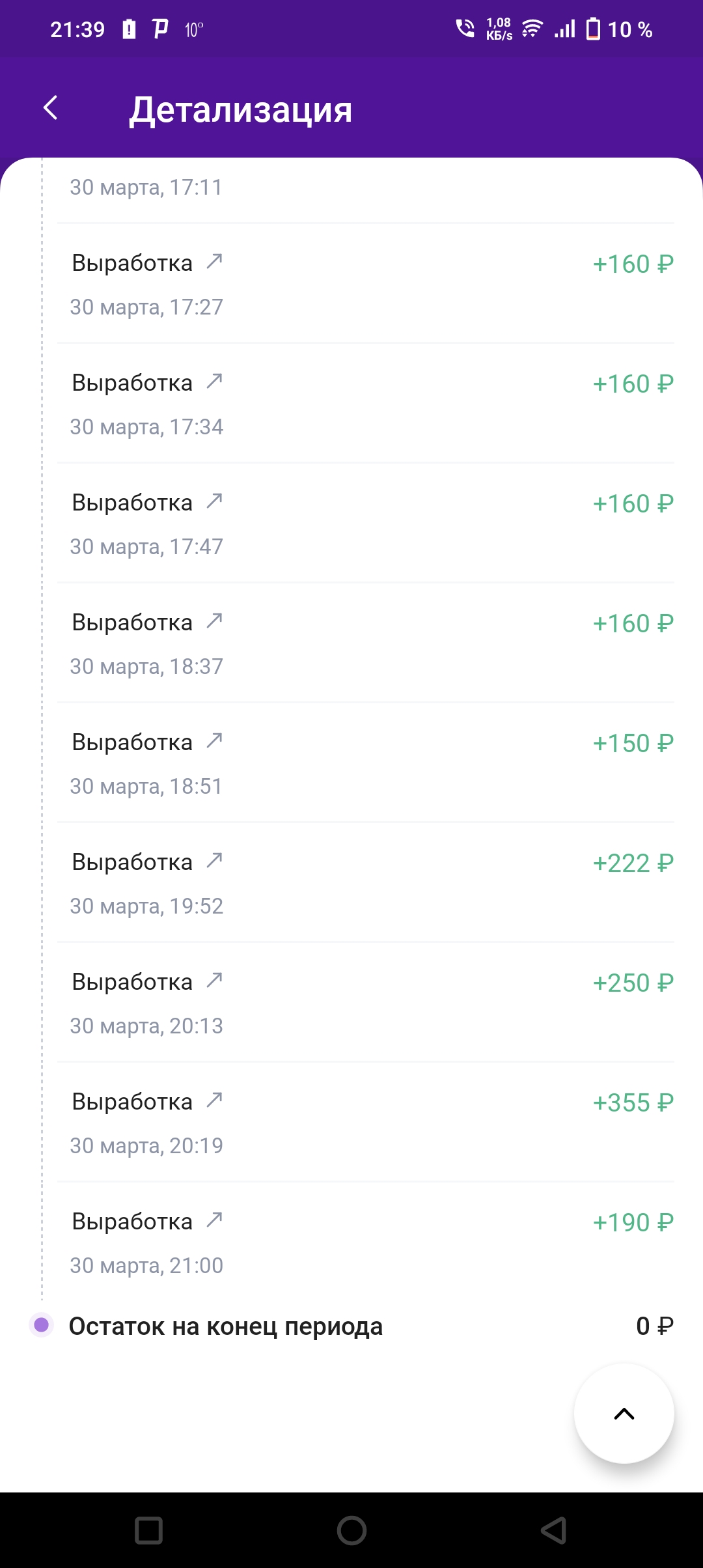Tap Android back triangle button
703x1568 pixels.
553,1530
